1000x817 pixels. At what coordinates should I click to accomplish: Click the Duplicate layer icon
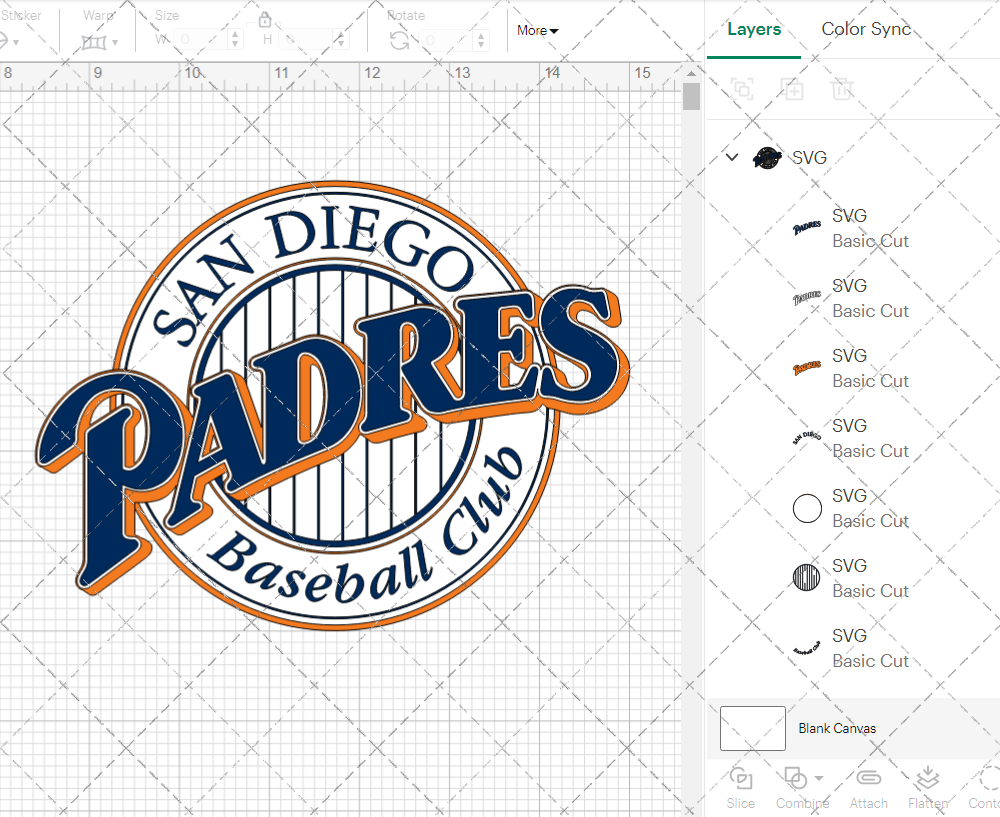click(792, 89)
